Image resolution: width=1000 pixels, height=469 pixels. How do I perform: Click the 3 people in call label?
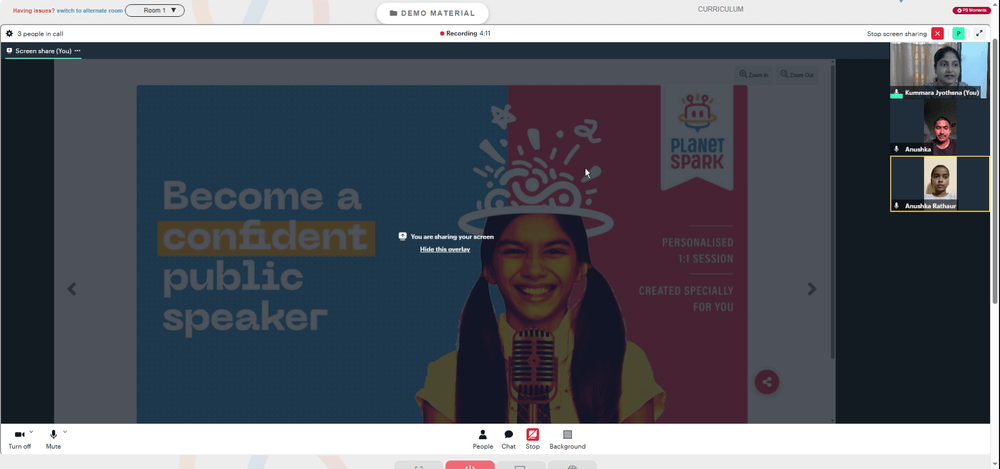click(x=40, y=34)
